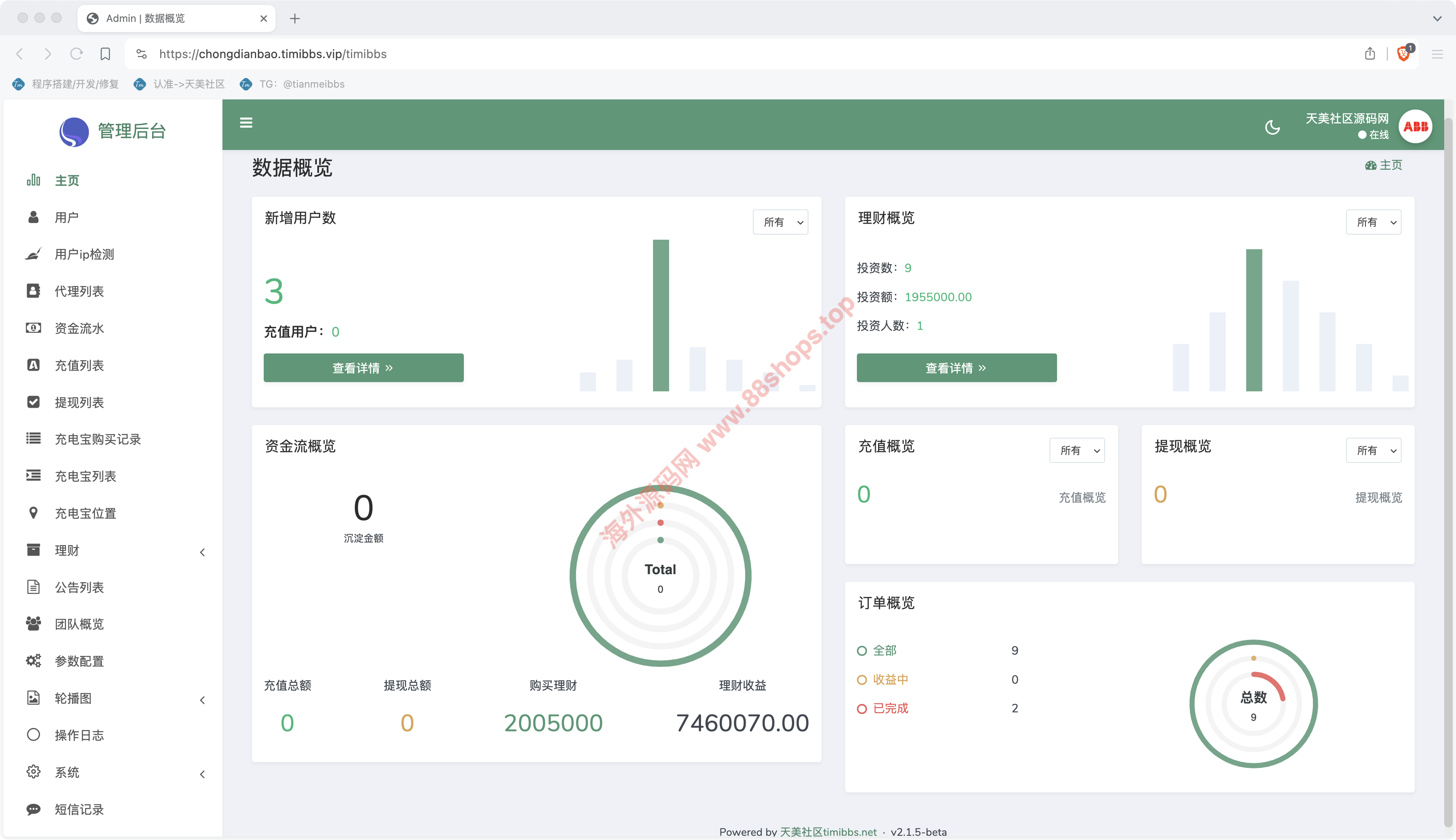Open 参数配置 gears icon in sidebar
This screenshot has height=840, width=1456.
point(33,661)
